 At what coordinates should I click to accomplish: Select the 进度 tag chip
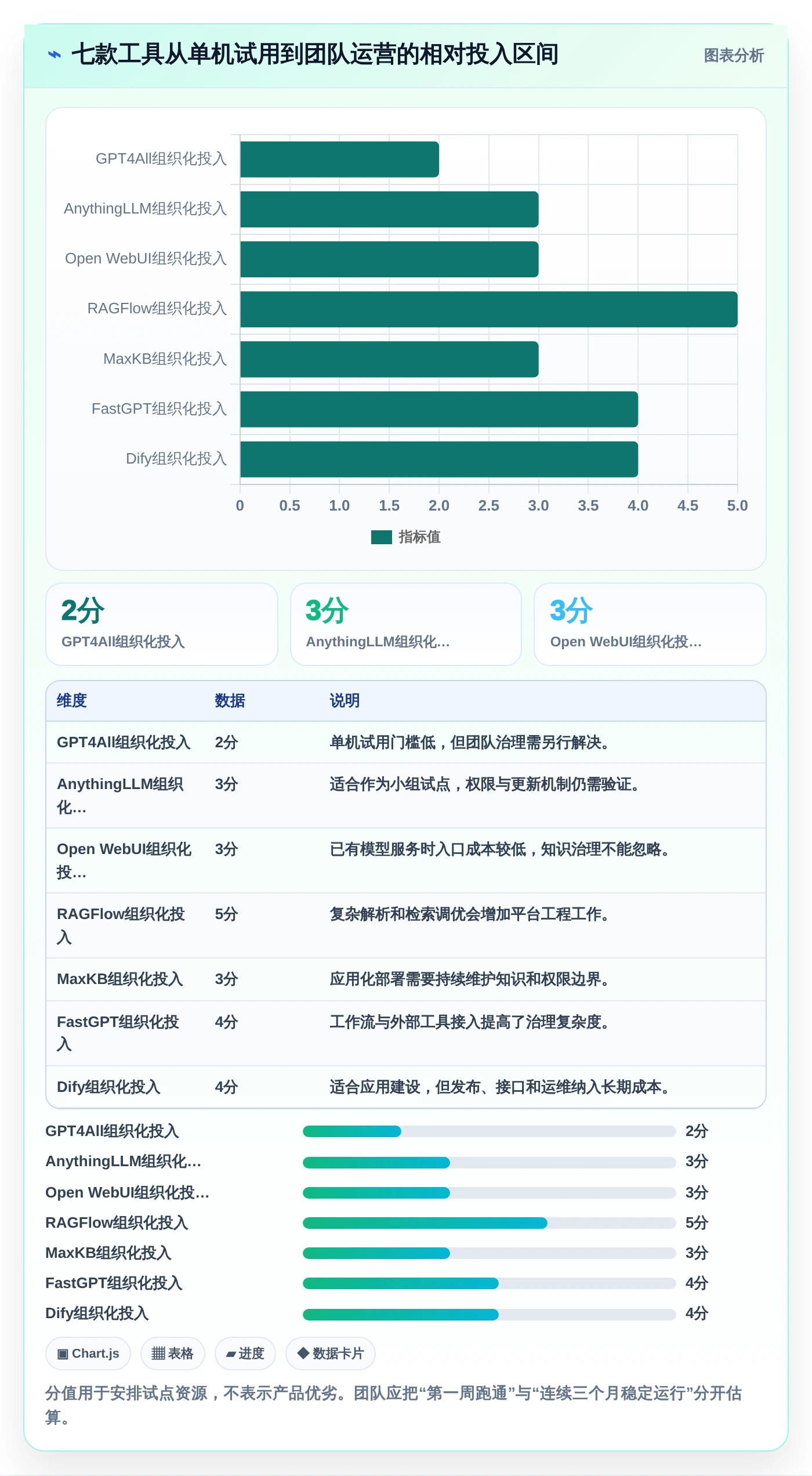(245, 1354)
